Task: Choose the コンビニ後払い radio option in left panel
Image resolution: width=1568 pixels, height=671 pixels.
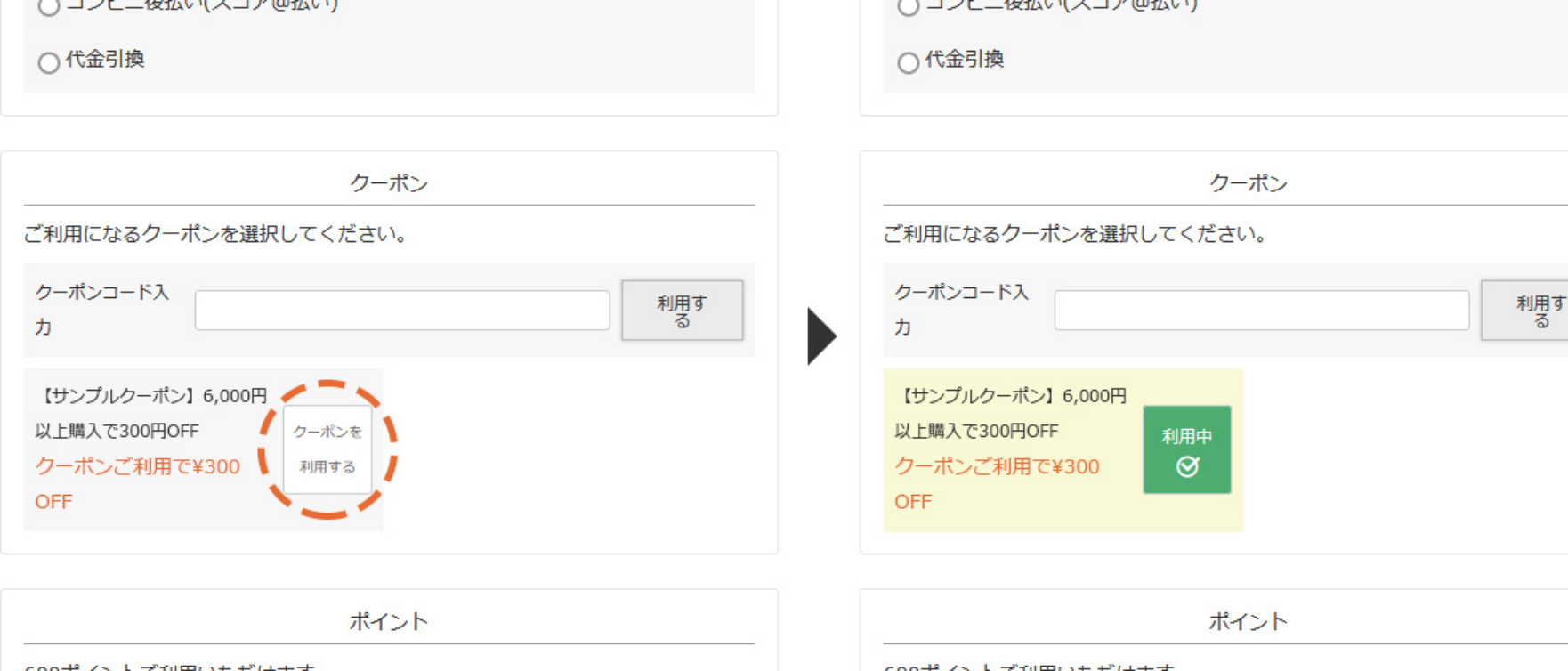Action: [x=49, y=6]
